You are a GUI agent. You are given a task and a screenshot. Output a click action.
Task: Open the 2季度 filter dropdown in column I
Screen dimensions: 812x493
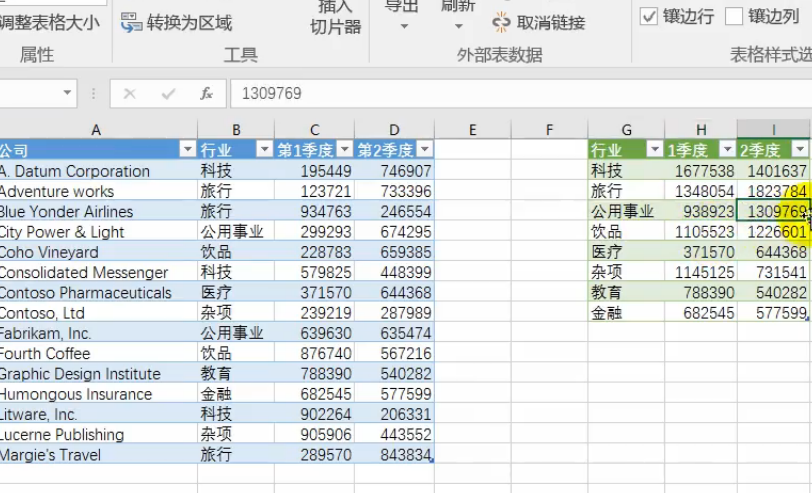(x=800, y=150)
